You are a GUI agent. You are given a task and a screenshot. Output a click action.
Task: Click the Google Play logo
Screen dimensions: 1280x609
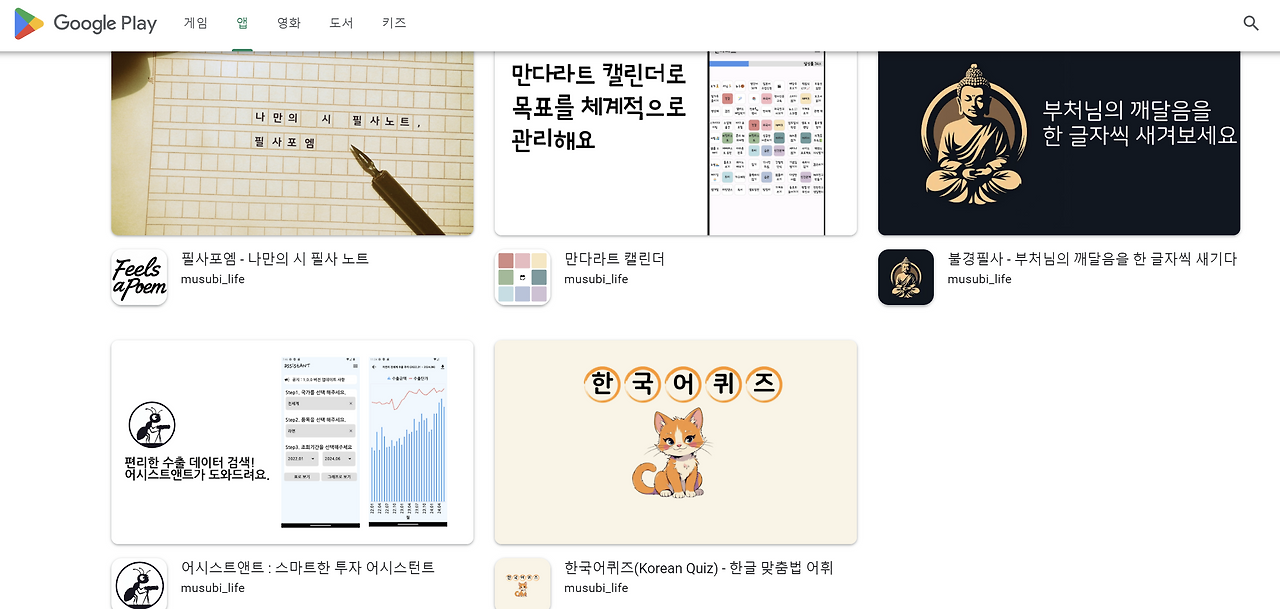[85, 23]
